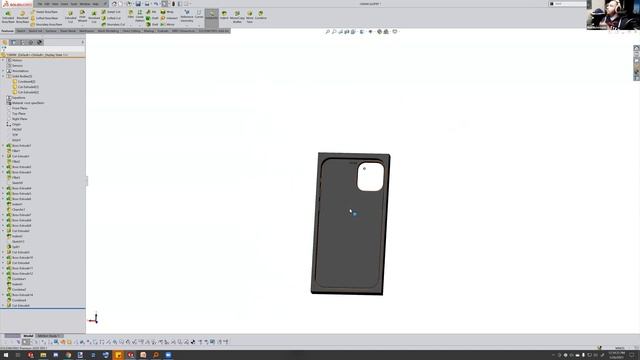Click Zoom to Fit in view toolbar

click(327, 31)
